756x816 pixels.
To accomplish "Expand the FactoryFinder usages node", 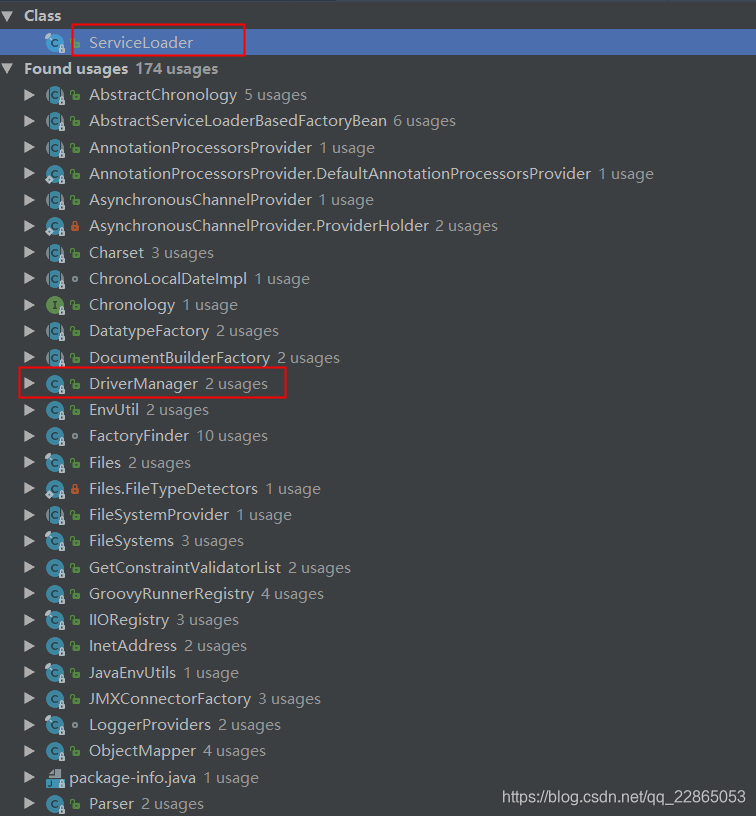I will tap(29, 436).
